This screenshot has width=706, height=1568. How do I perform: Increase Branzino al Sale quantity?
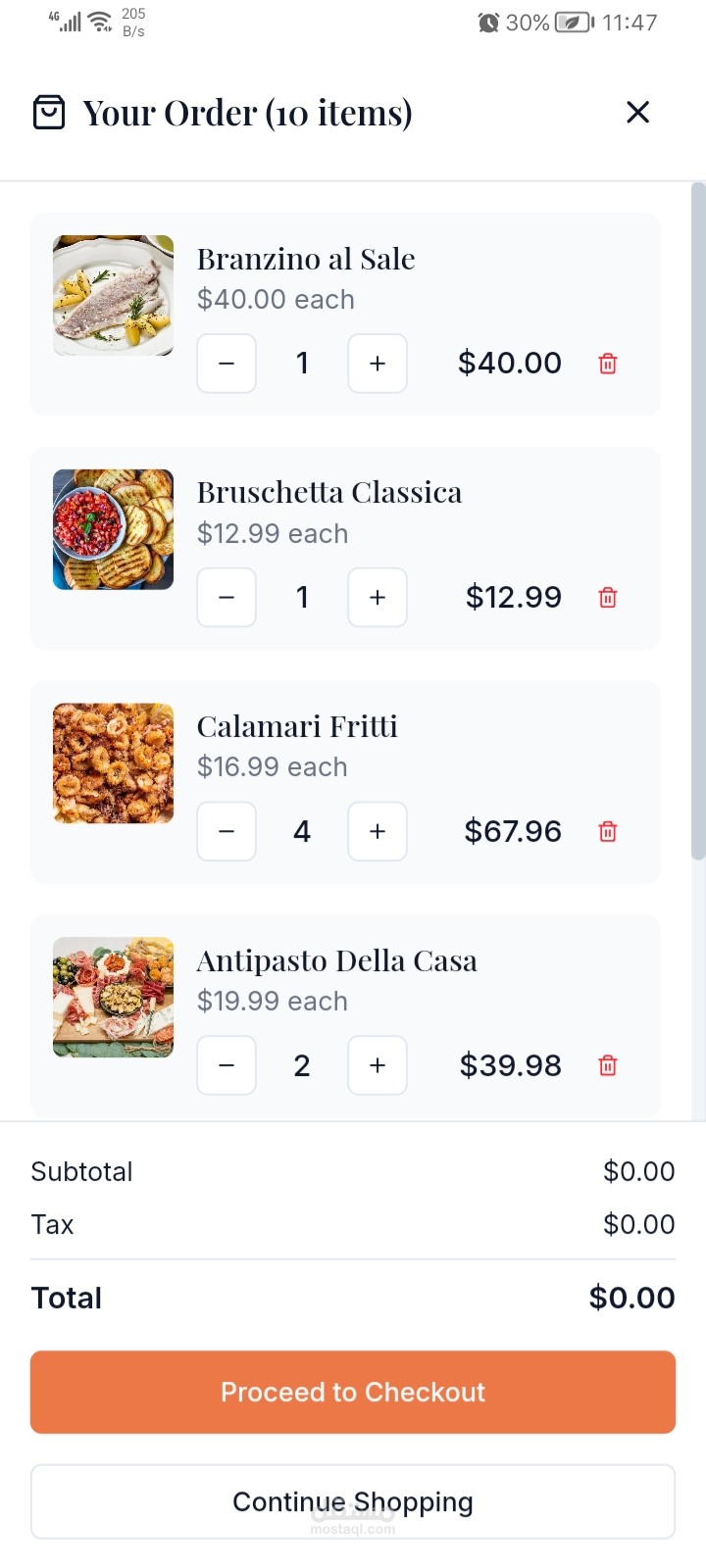click(378, 364)
